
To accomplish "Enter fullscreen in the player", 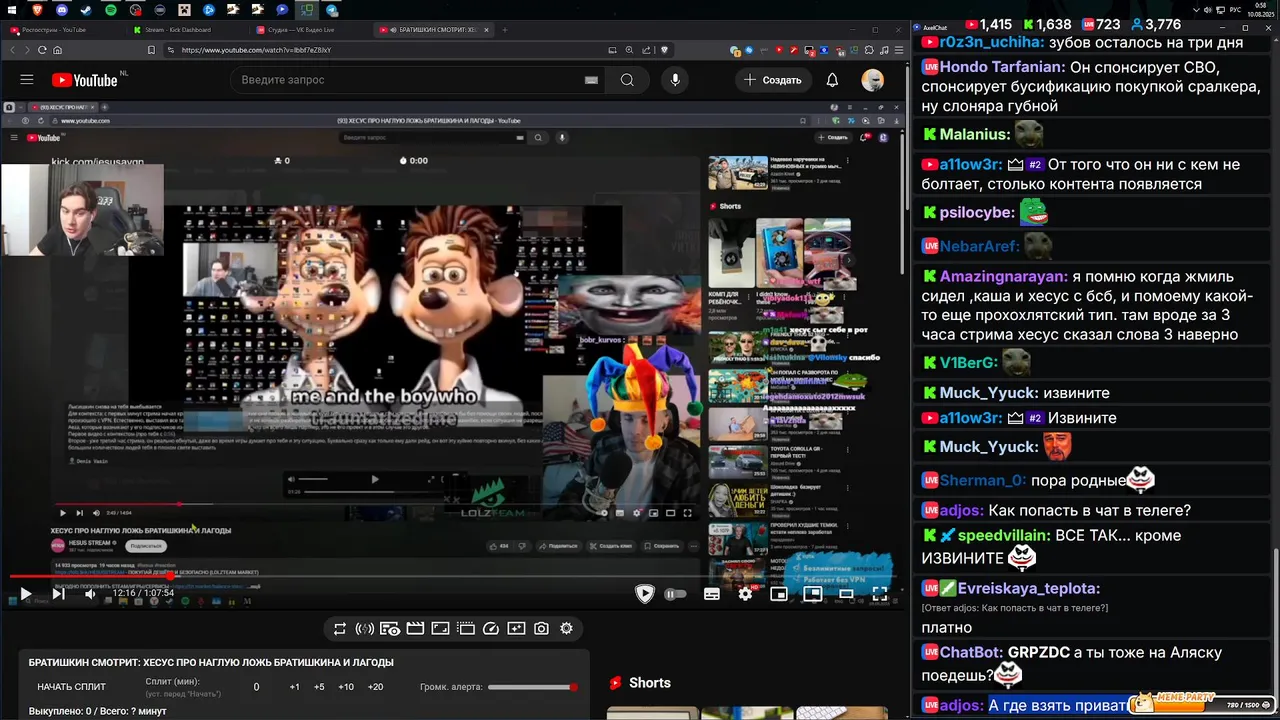I will point(880,594).
